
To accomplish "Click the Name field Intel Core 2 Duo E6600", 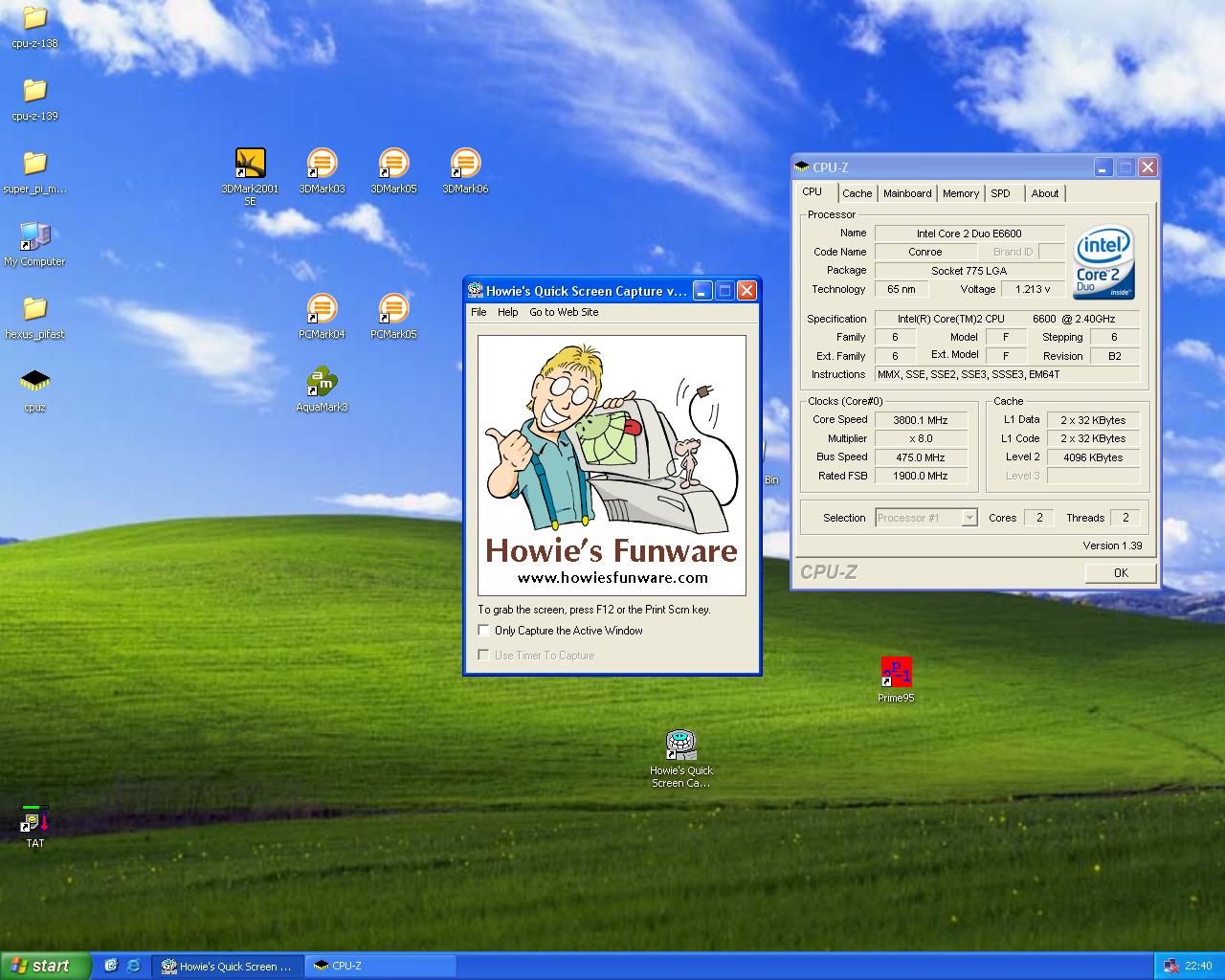I will tap(969, 234).
